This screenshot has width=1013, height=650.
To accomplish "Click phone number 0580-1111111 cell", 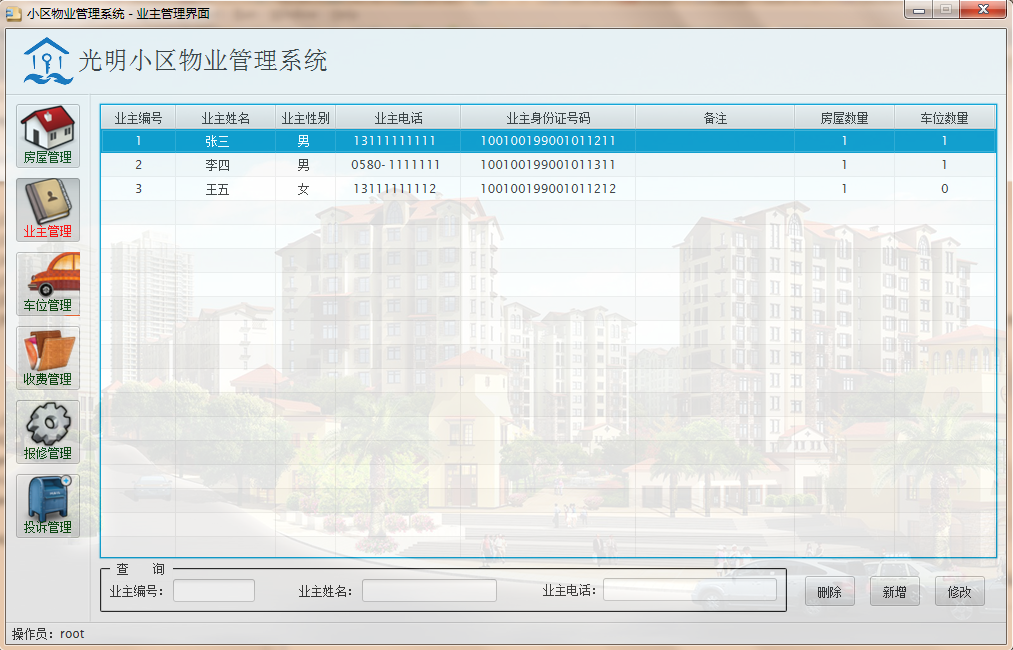I will 398,165.
